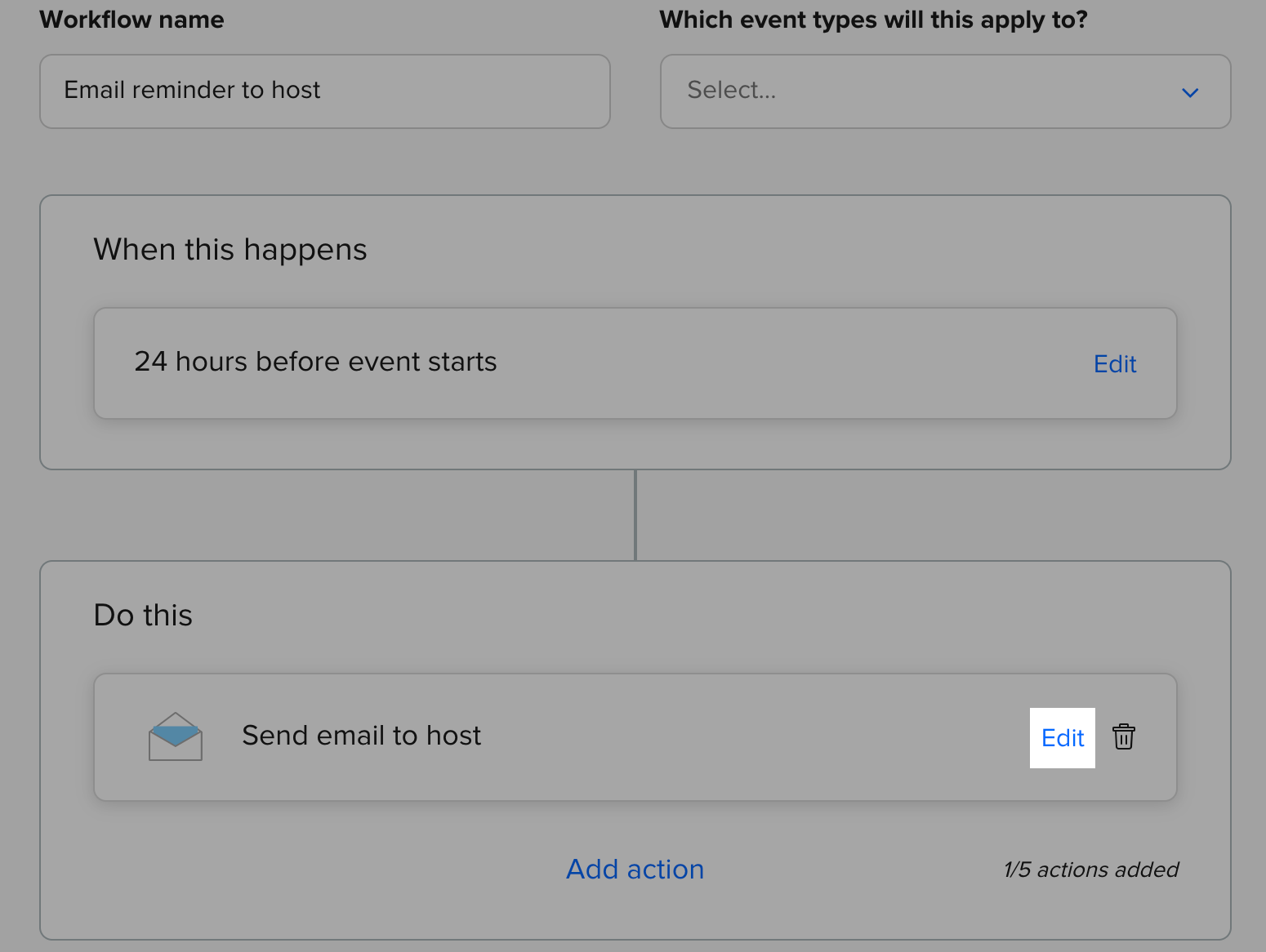The width and height of the screenshot is (1266, 952).
Task: Click the When this happens heading
Action: tap(230, 250)
